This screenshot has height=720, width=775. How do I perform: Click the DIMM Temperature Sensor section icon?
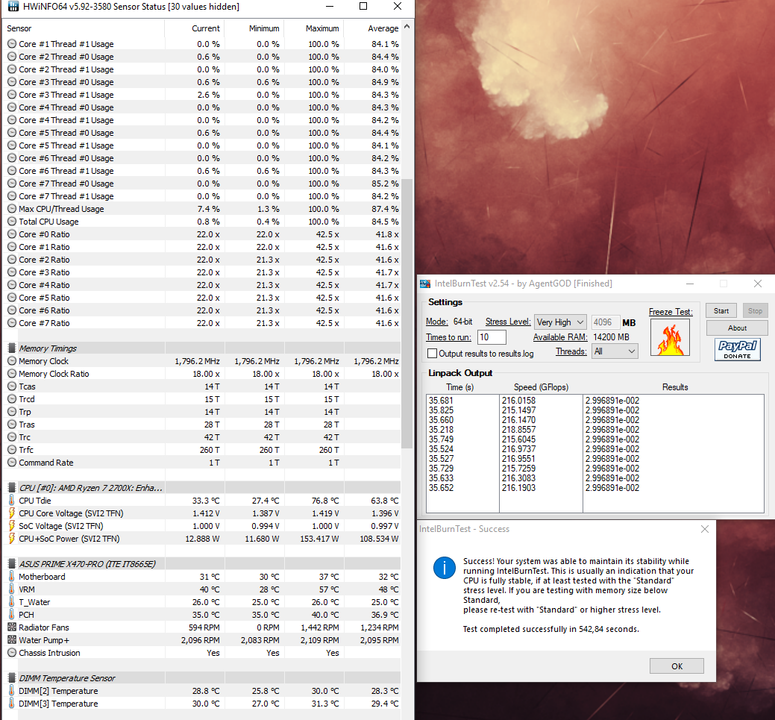pos(12,678)
